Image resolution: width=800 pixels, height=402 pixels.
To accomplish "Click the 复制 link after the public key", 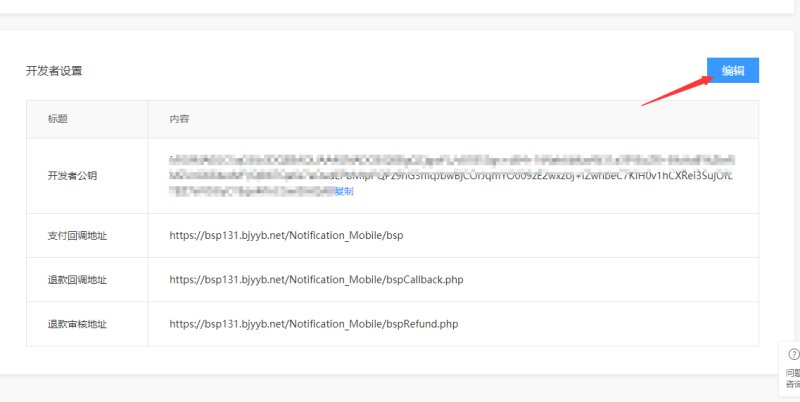I will [x=344, y=191].
